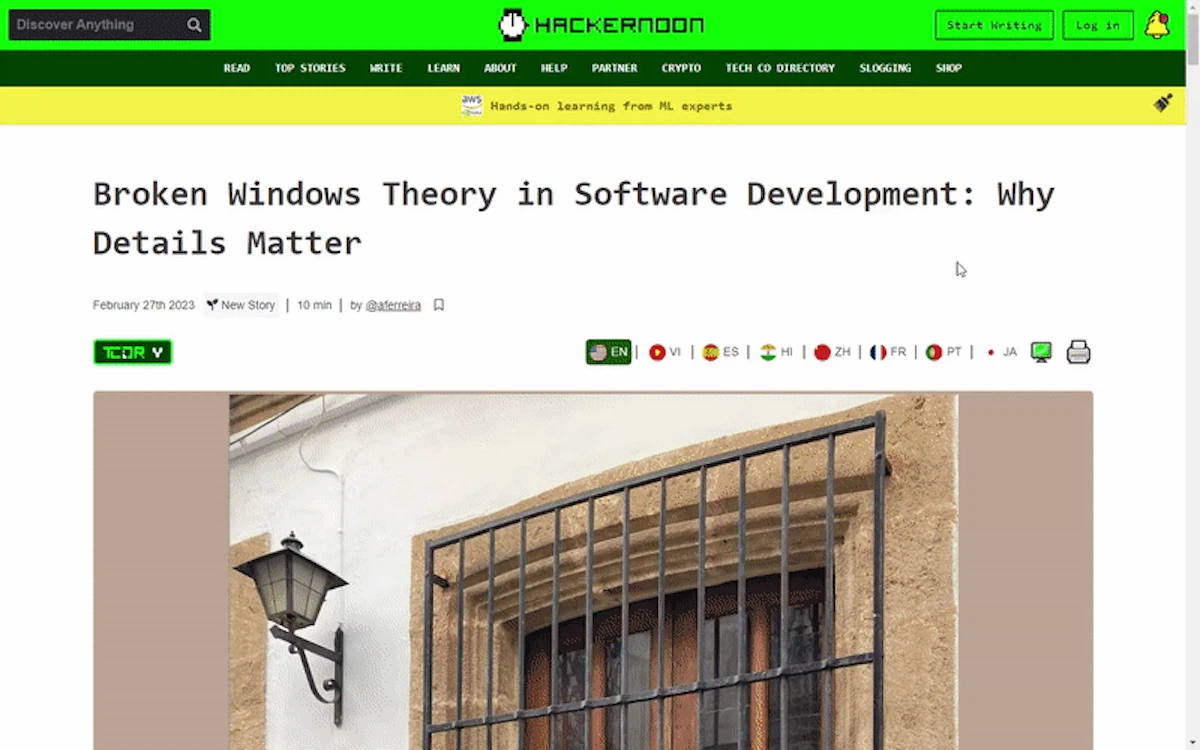Focus the Discover Anything search field
Screen dimensions: 1200x750
tap(98, 25)
